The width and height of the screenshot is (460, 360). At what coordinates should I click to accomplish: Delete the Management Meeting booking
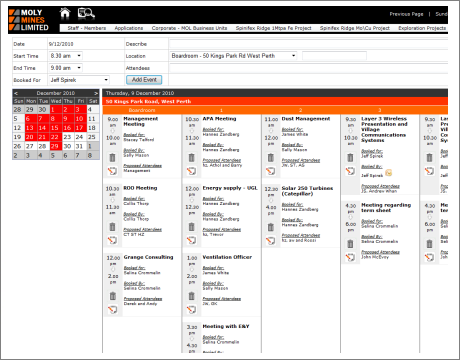[112, 157]
